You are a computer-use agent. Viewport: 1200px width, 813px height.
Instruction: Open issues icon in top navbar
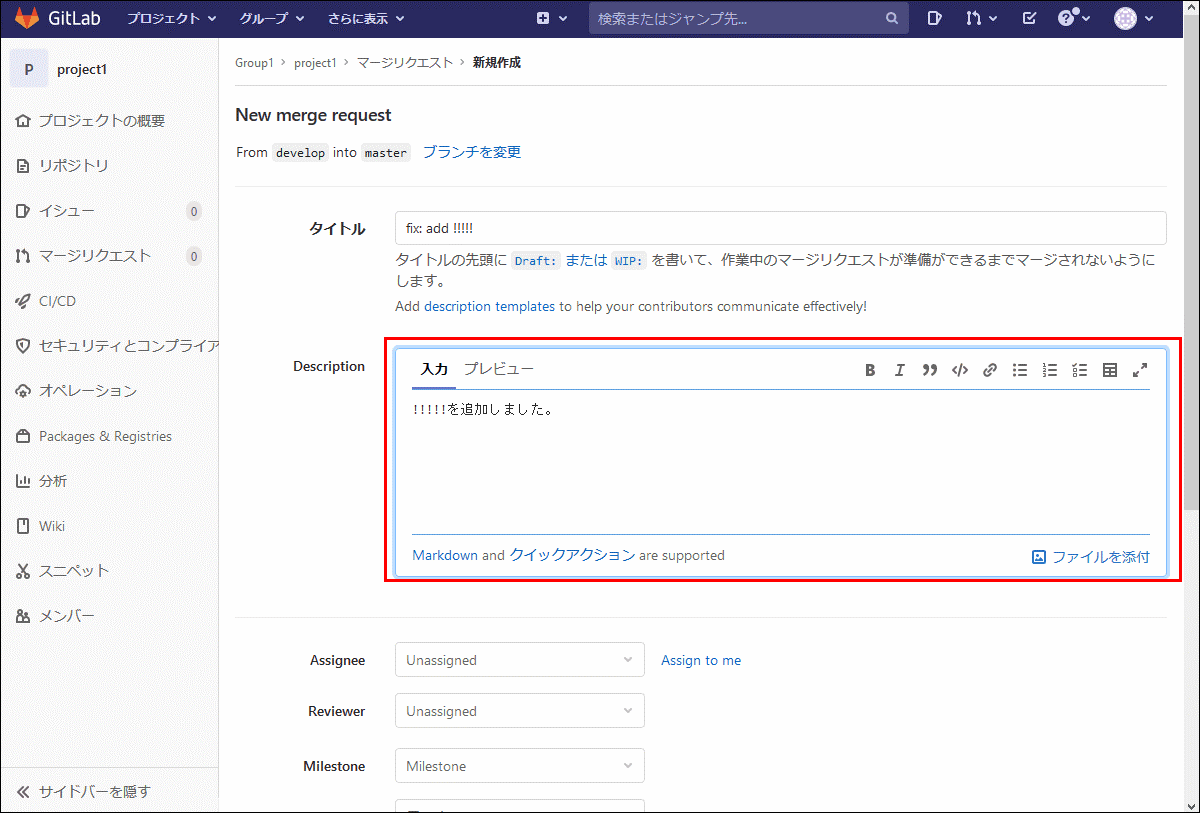tap(934, 18)
